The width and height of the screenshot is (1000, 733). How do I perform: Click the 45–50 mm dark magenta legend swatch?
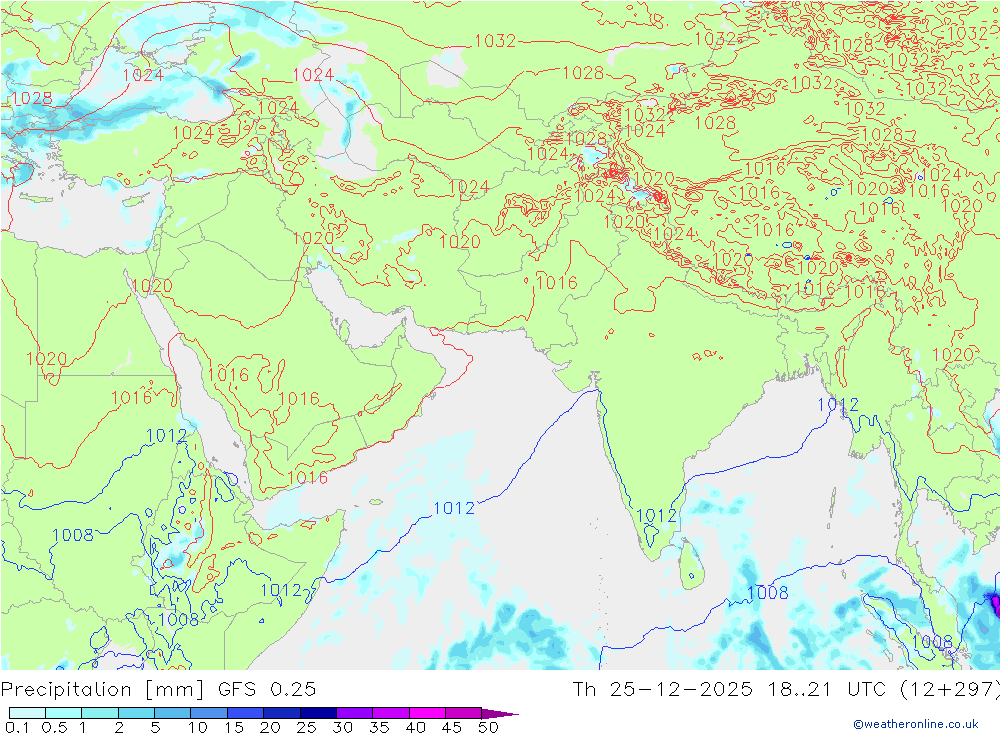[464, 713]
